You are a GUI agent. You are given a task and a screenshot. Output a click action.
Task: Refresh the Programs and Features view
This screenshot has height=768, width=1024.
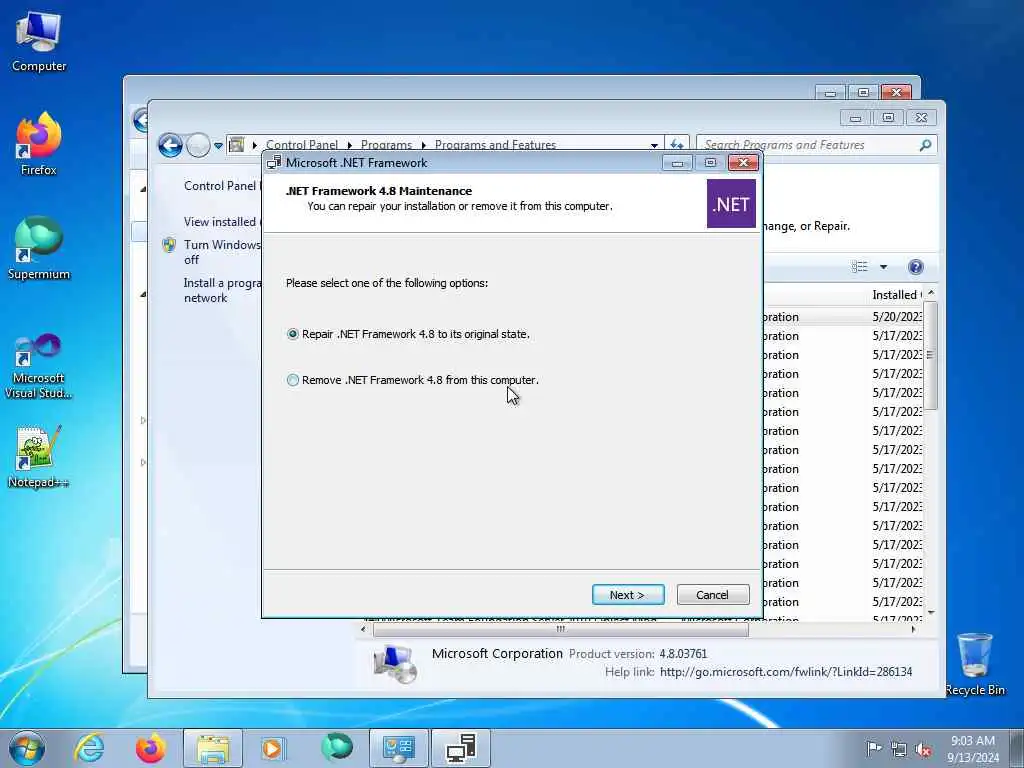coord(677,144)
